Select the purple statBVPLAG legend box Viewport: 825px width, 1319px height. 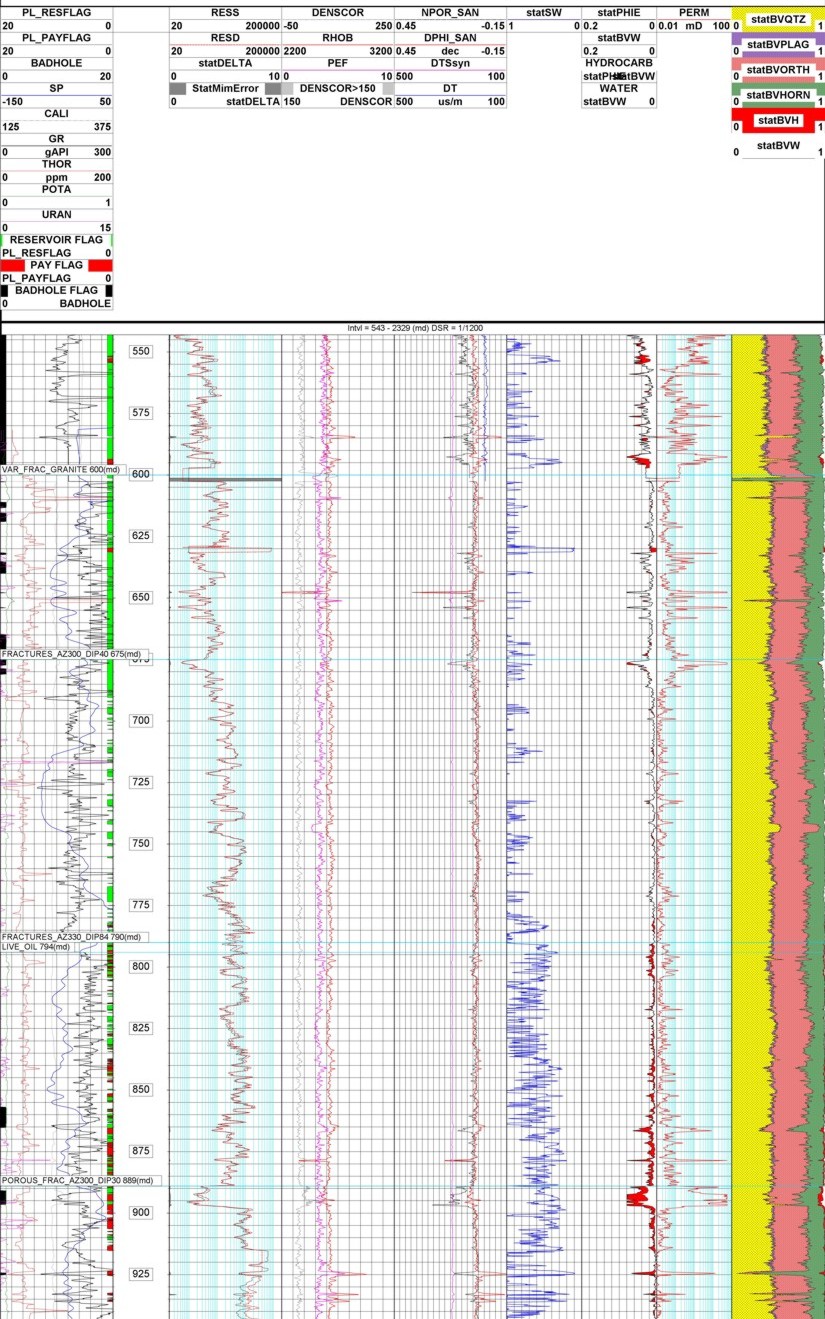tap(777, 45)
